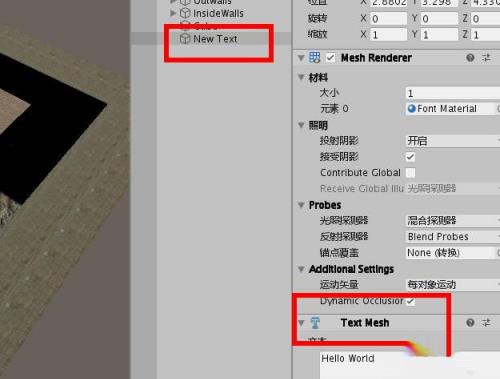The width and height of the screenshot is (500, 379).
Task: Open Mesh Renderer help icon
Action: tap(470, 58)
